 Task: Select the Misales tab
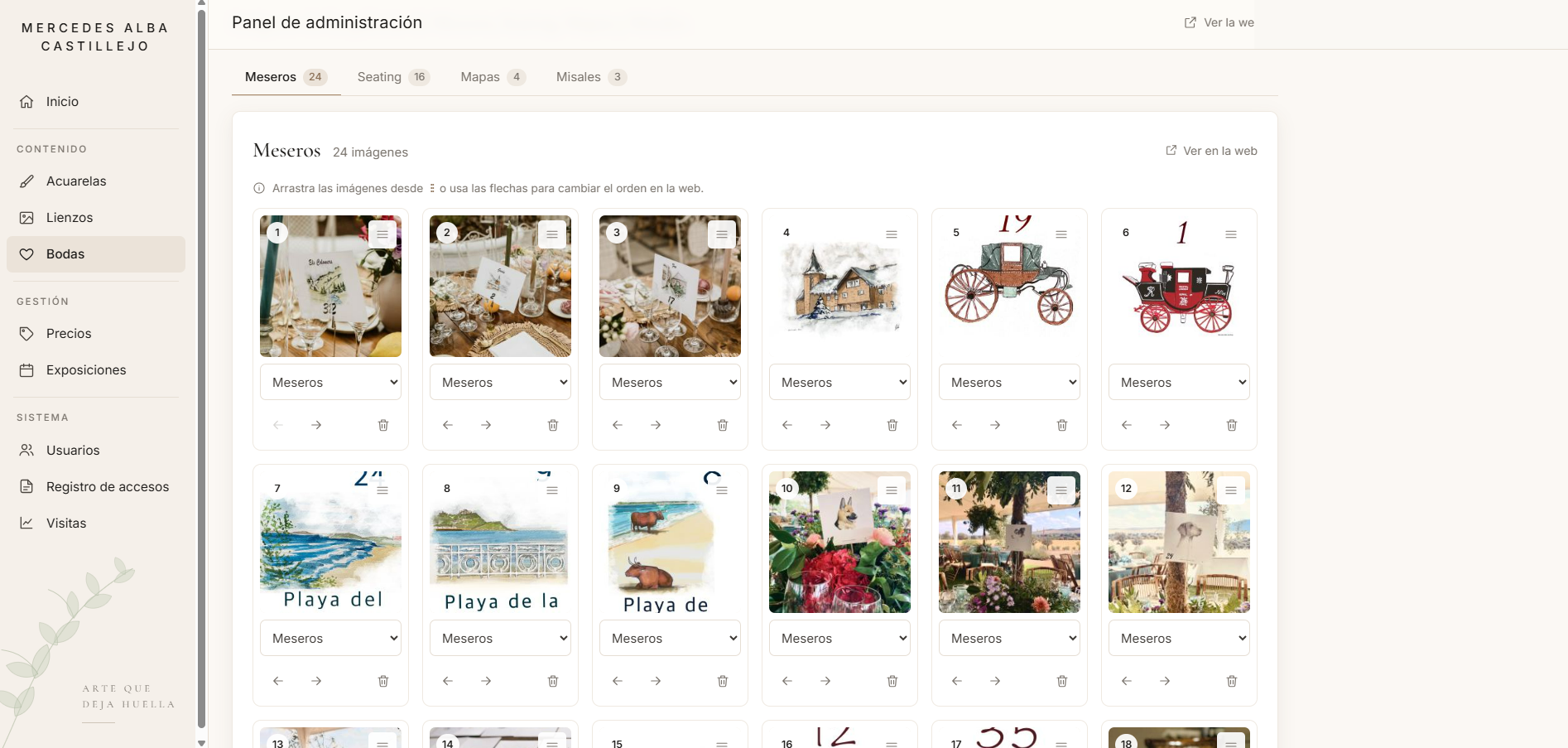click(591, 77)
